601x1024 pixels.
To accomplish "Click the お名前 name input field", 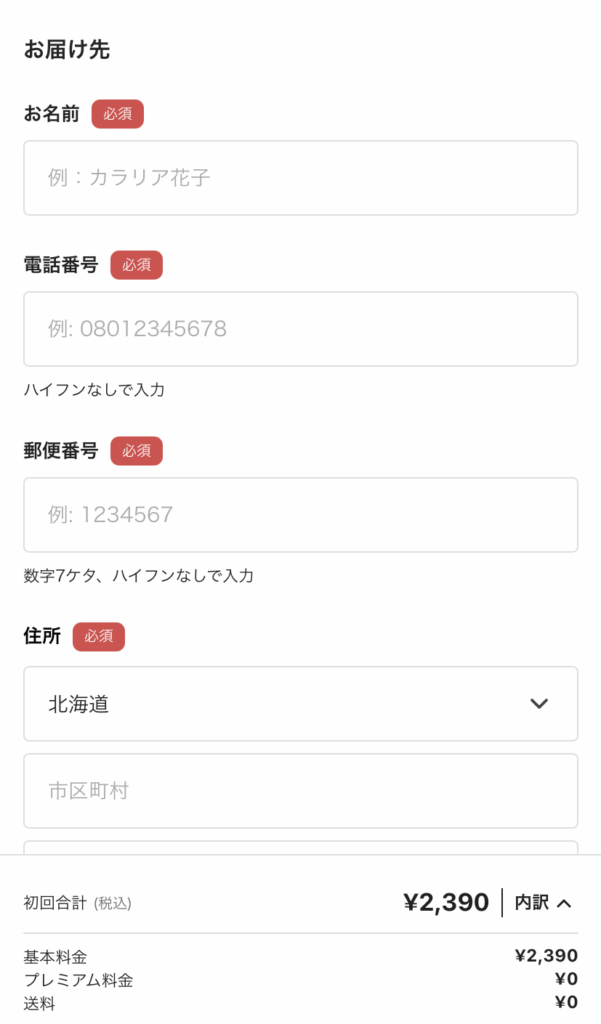I will pyautogui.click(x=300, y=178).
